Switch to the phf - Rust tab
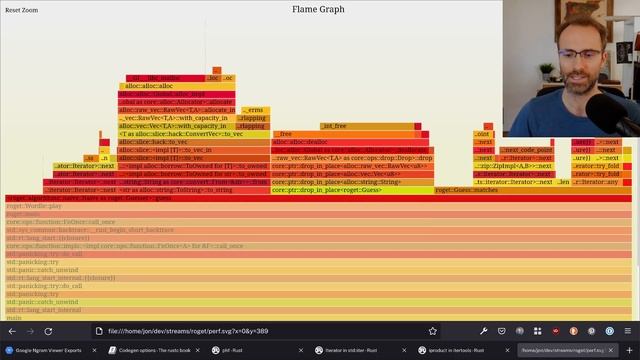 tap(257, 350)
